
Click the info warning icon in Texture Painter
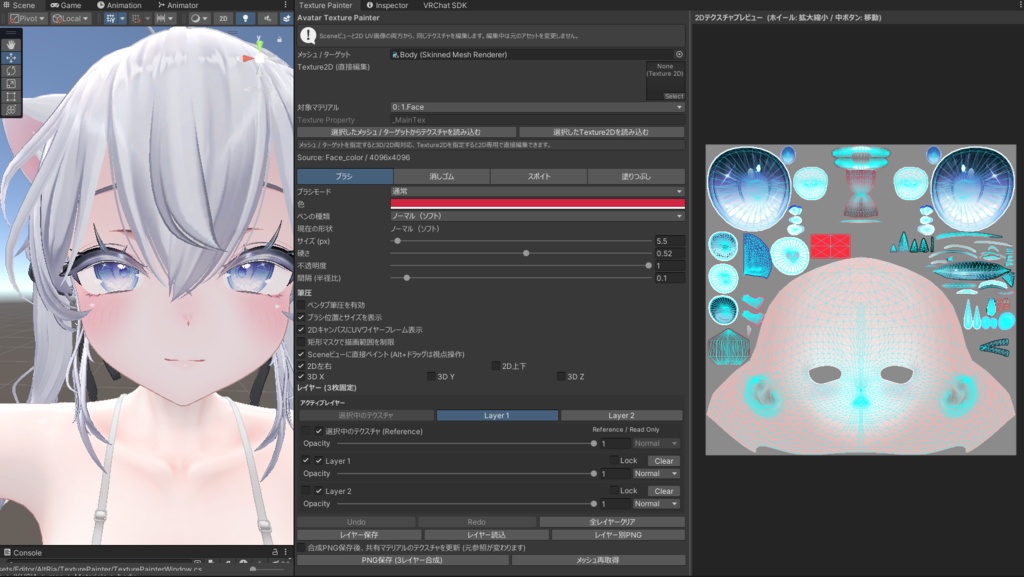coord(308,36)
